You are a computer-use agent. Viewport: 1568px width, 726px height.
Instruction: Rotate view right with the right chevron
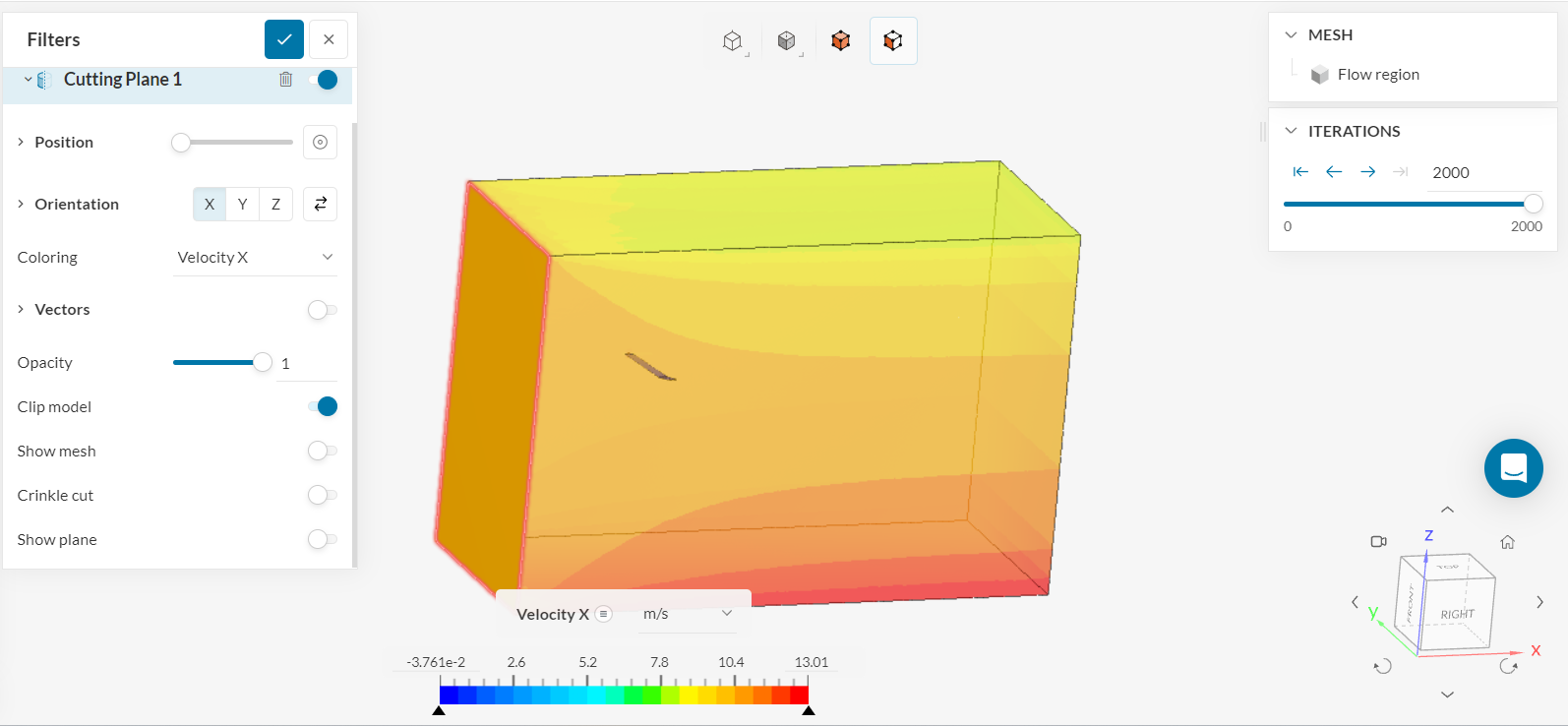pos(1539,602)
